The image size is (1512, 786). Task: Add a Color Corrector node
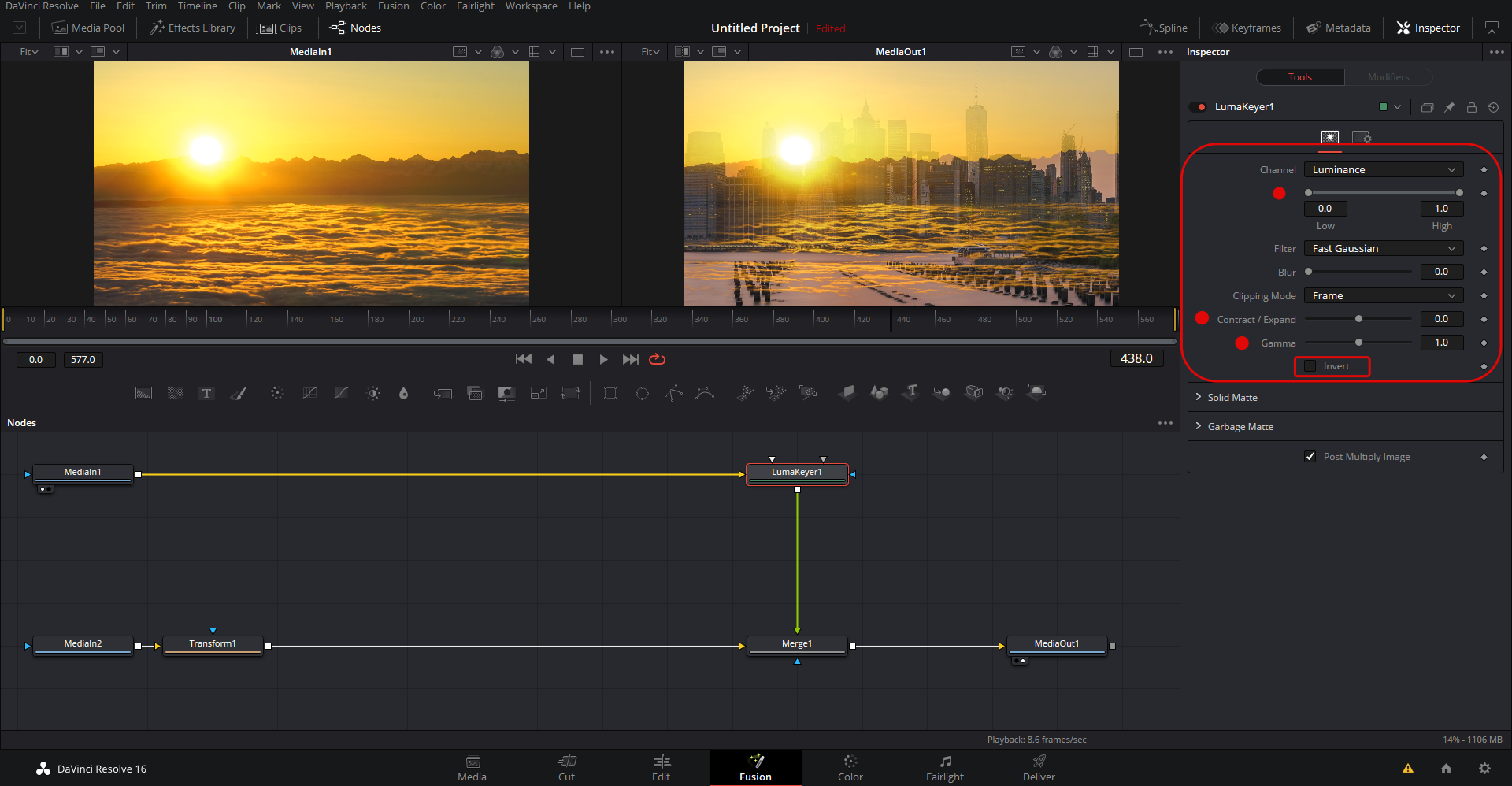pyautogui.click(x=277, y=393)
